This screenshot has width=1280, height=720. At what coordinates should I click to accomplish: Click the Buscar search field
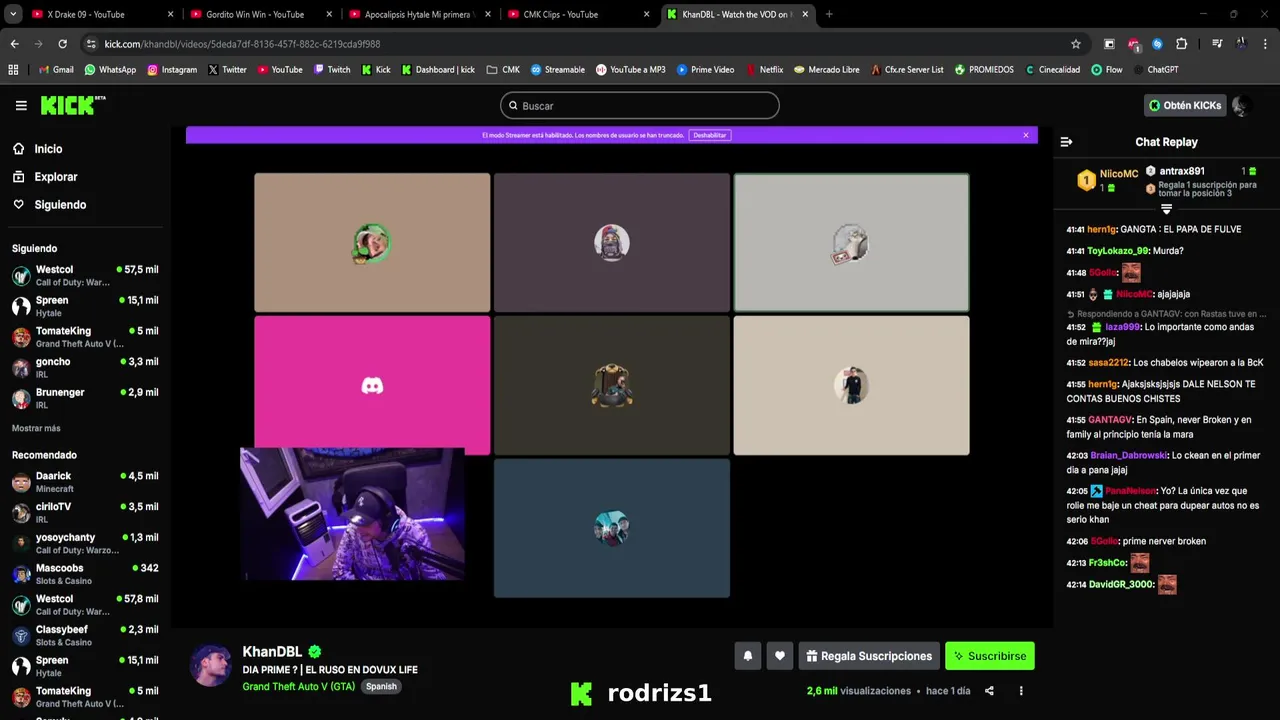click(x=640, y=105)
